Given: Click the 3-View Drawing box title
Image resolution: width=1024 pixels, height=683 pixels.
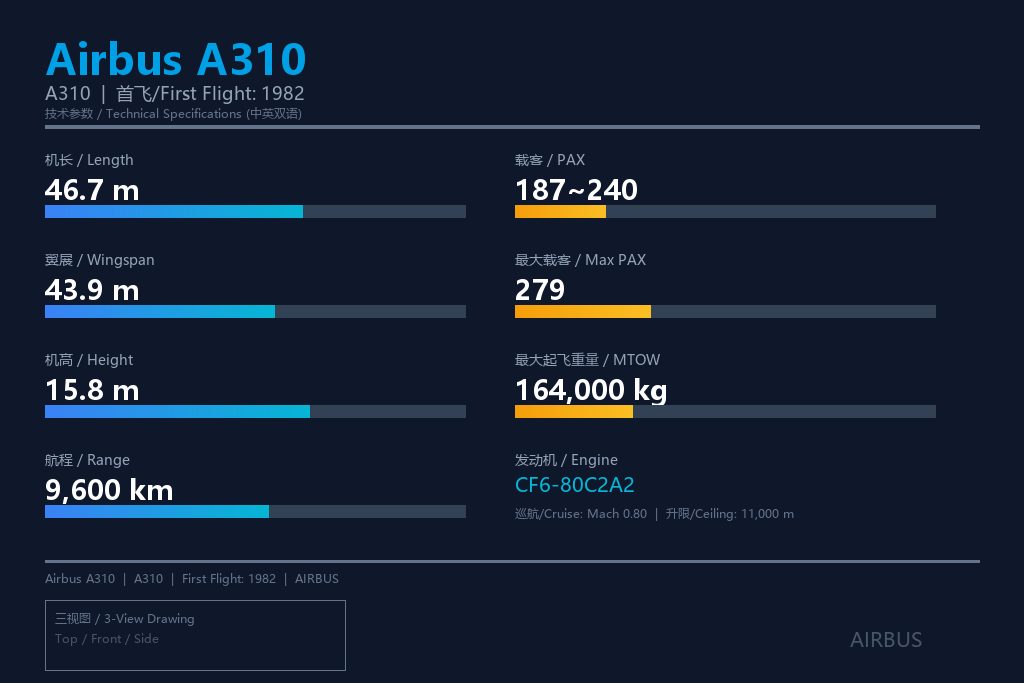Looking at the screenshot, I should click(x=125, y=618).
